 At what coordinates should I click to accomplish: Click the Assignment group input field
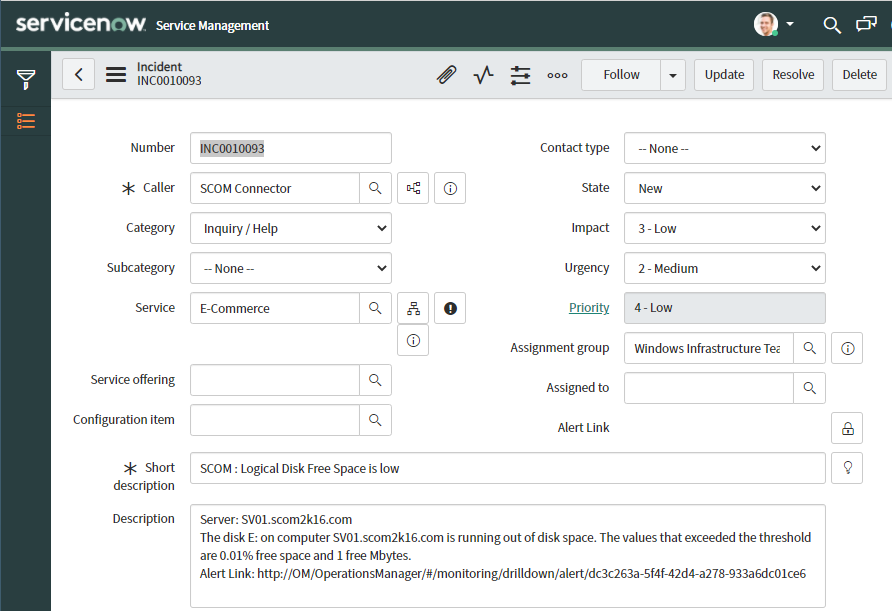tap(709, 348)
